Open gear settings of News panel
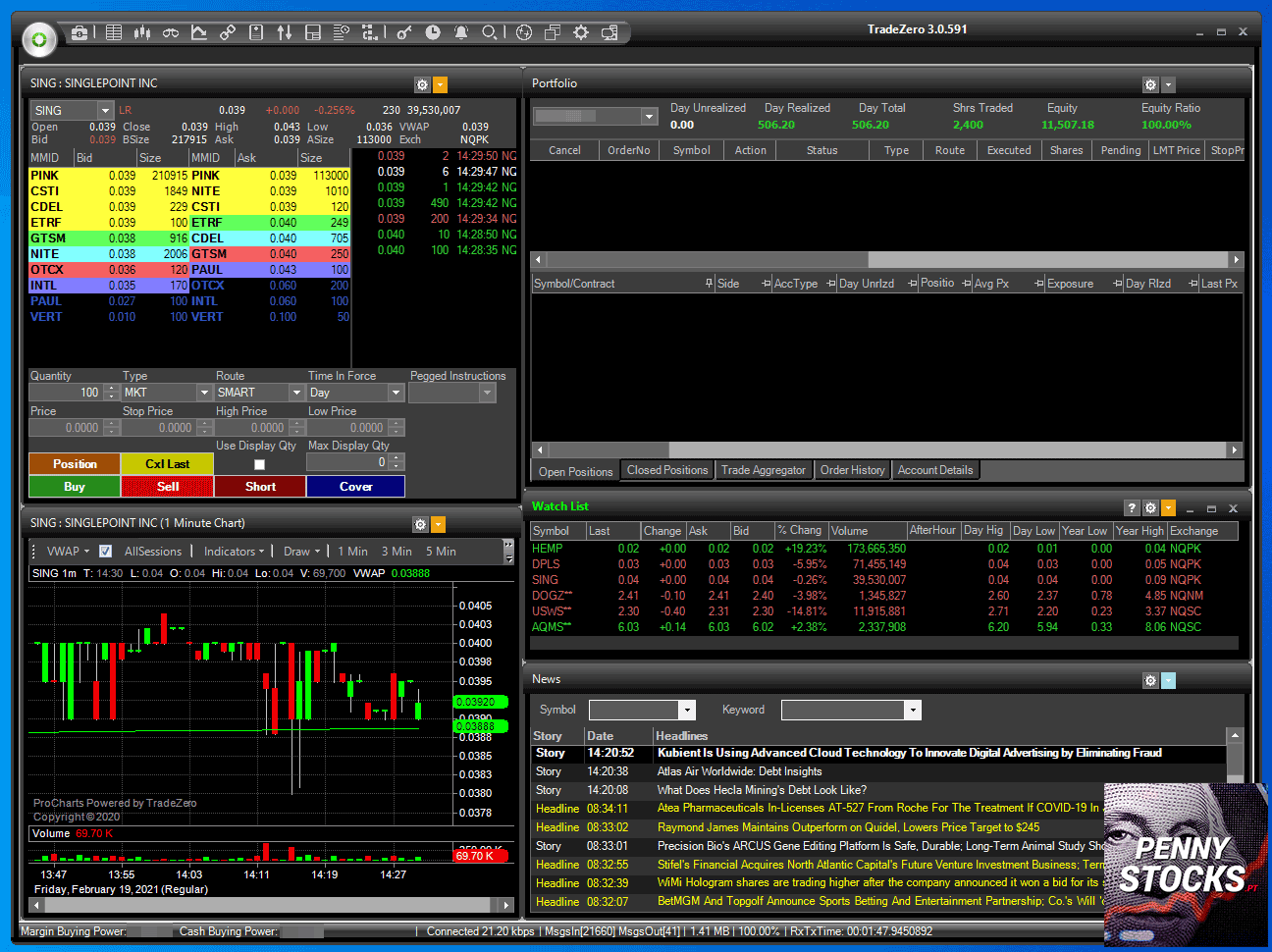This screenshot has height=952, width=1272. click(x=1150, y=680)
